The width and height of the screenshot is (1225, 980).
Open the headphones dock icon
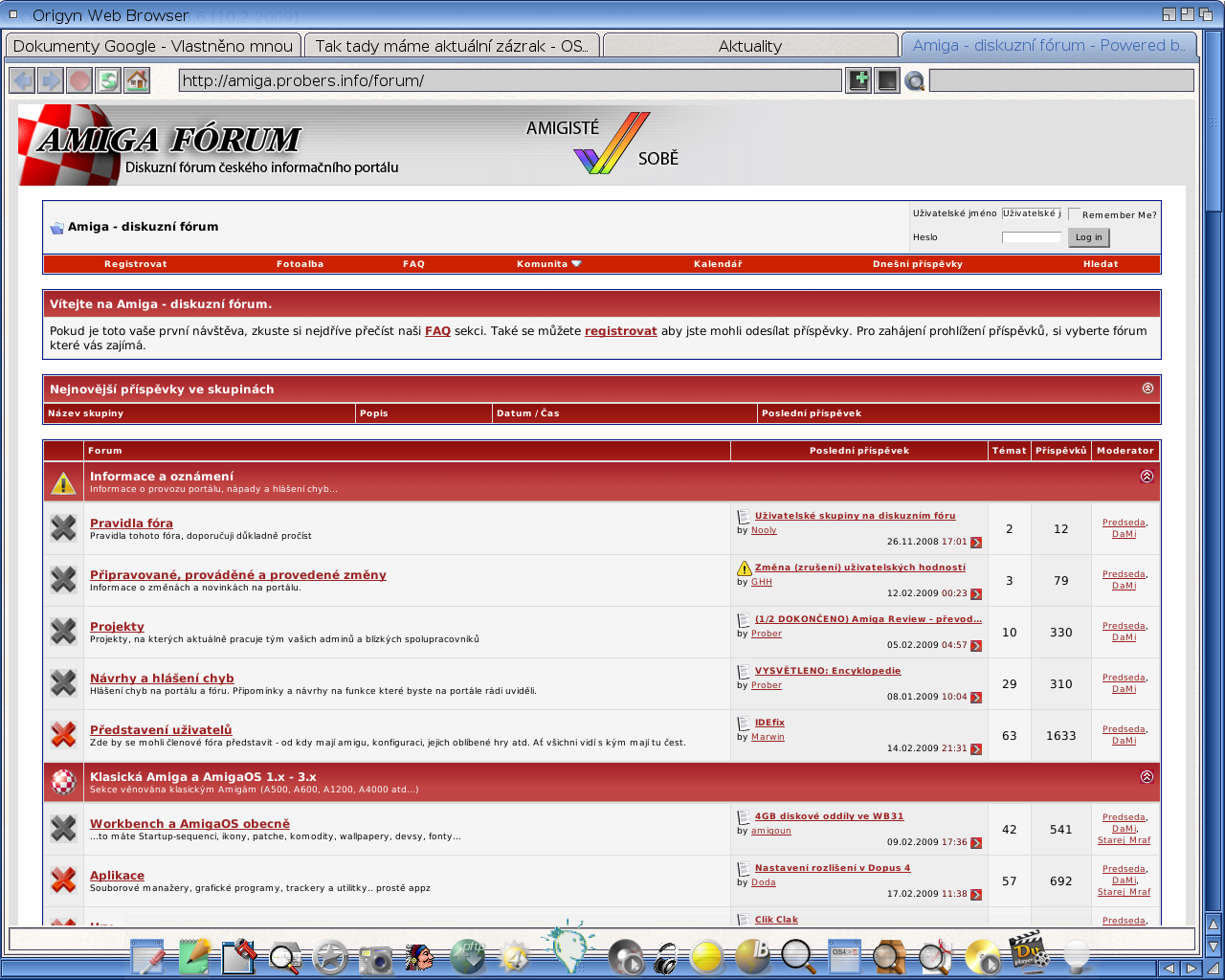tap(666, 958)
